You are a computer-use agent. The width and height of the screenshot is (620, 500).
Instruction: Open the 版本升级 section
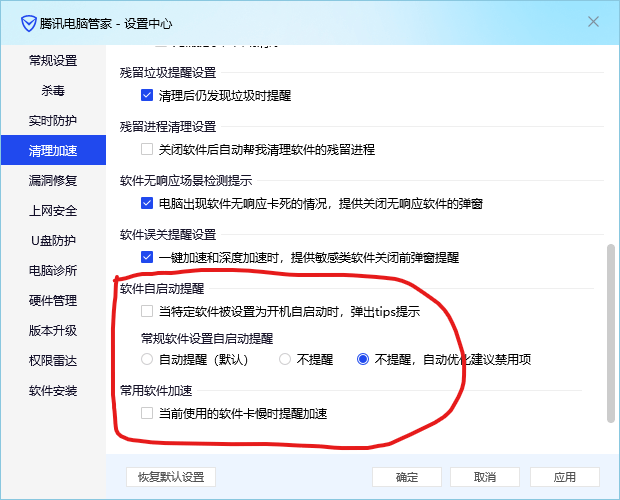tap(53, 330)
